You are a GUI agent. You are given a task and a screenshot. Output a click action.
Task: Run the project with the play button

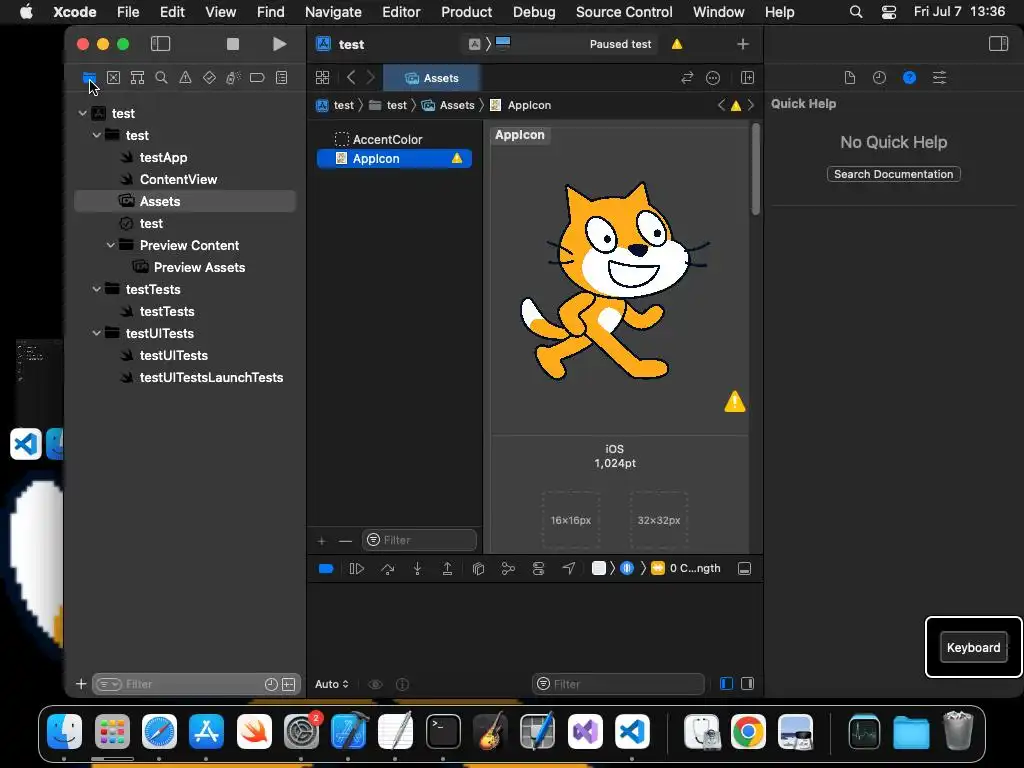[279, 44]
